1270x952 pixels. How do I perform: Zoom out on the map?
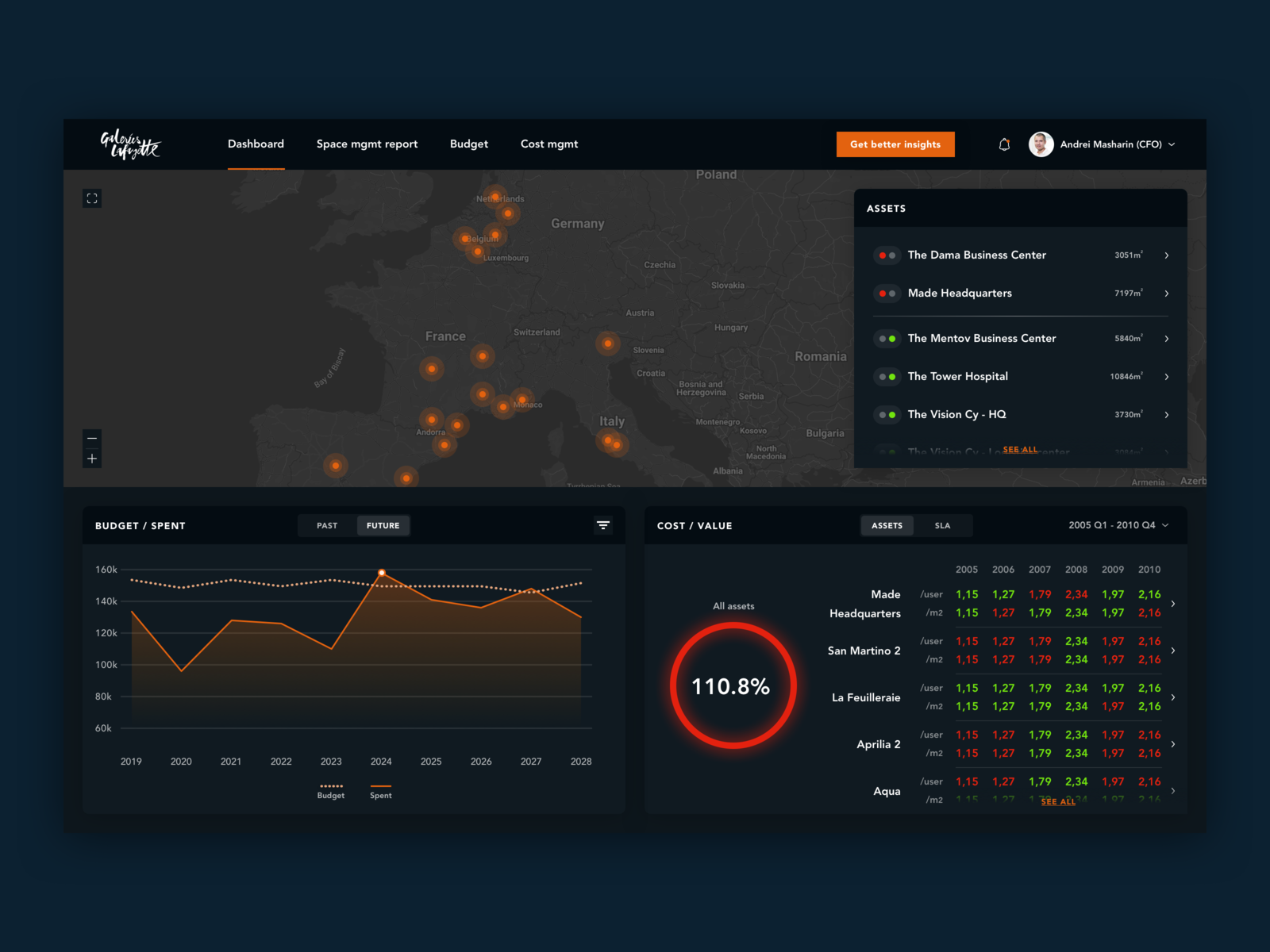coord(91,437)
